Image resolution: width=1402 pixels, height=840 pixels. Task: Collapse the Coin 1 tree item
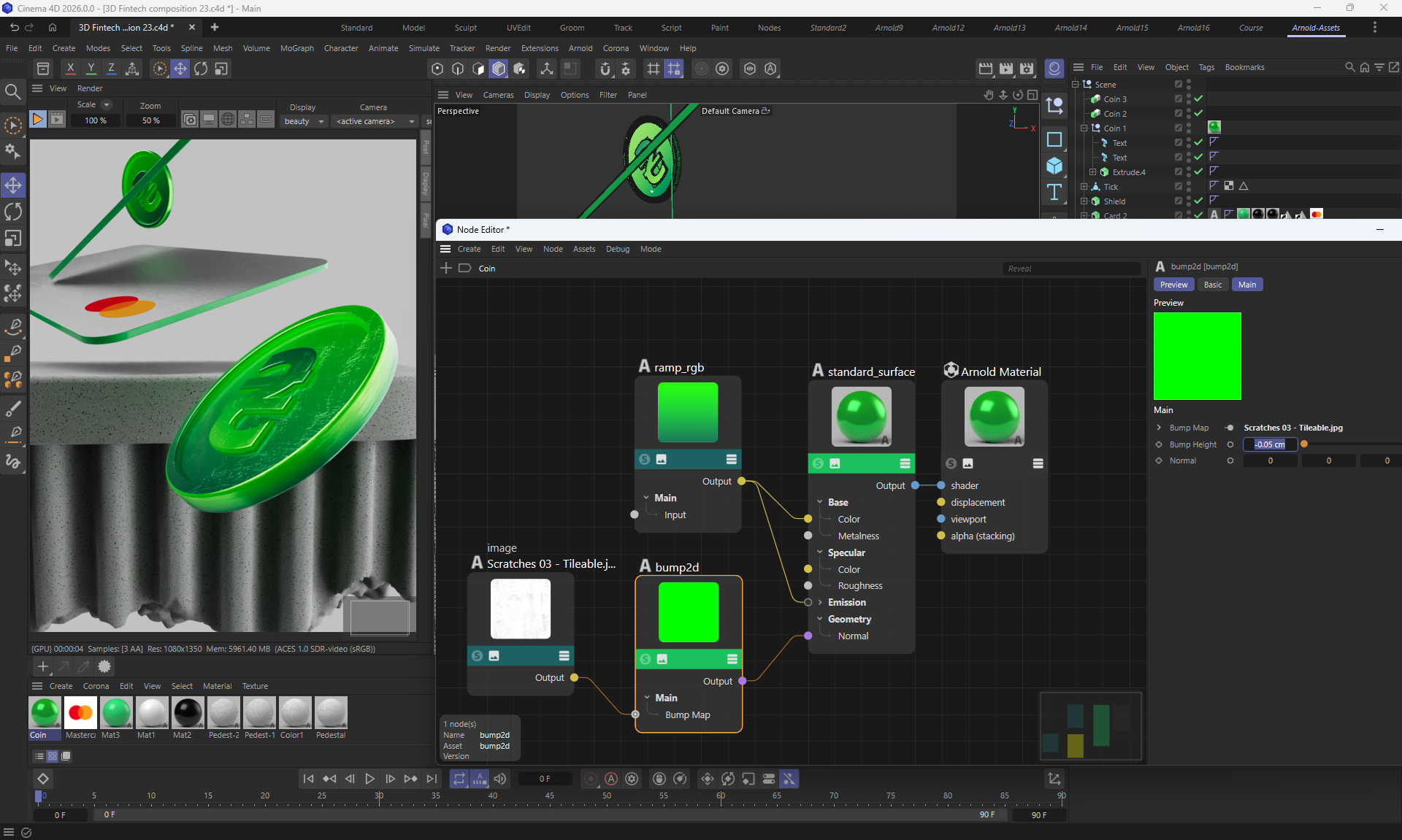(1084, 128)
